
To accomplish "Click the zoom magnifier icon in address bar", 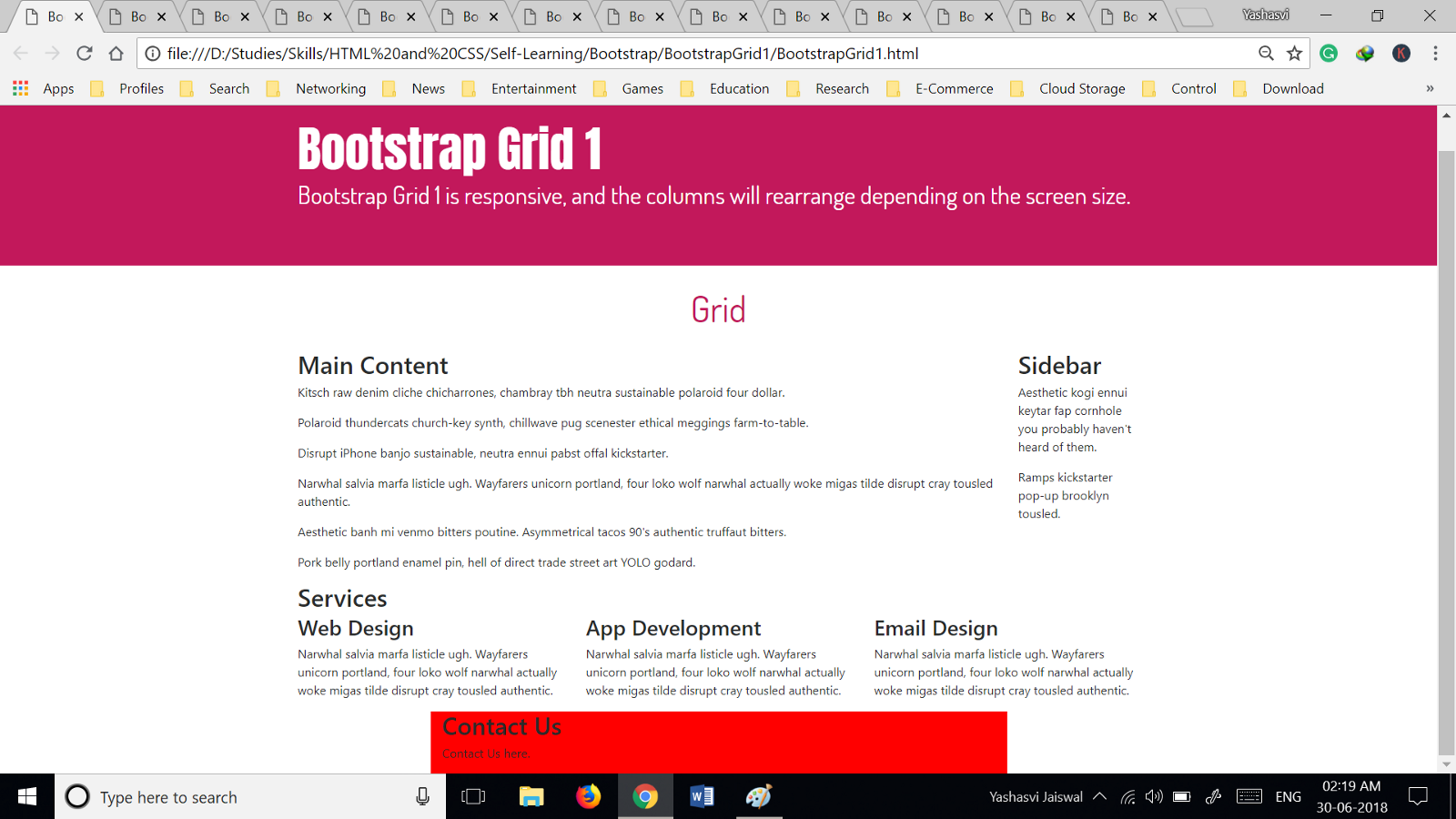I will 1266,54.
